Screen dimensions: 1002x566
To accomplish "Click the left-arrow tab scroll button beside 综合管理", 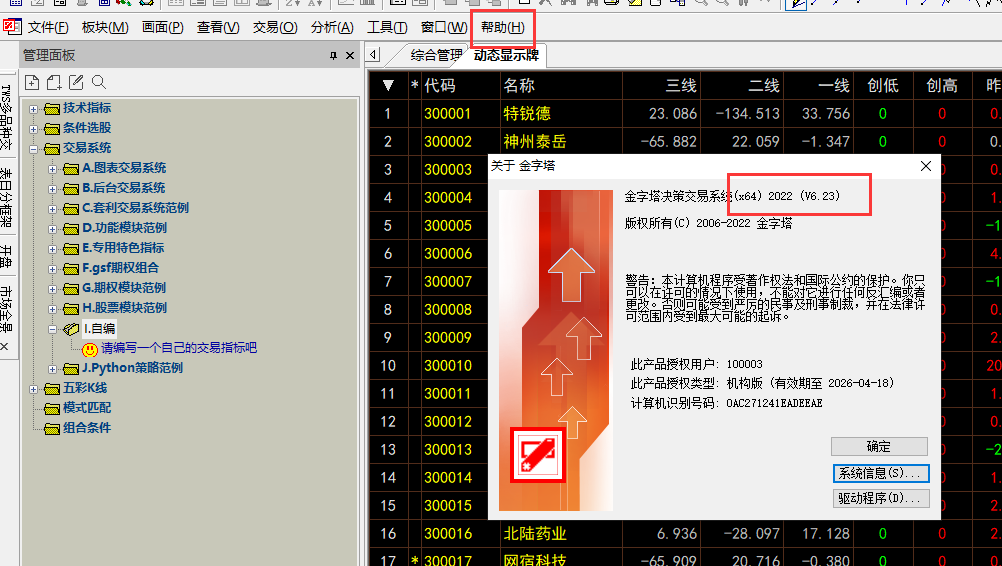I will (x=374, y=55).
